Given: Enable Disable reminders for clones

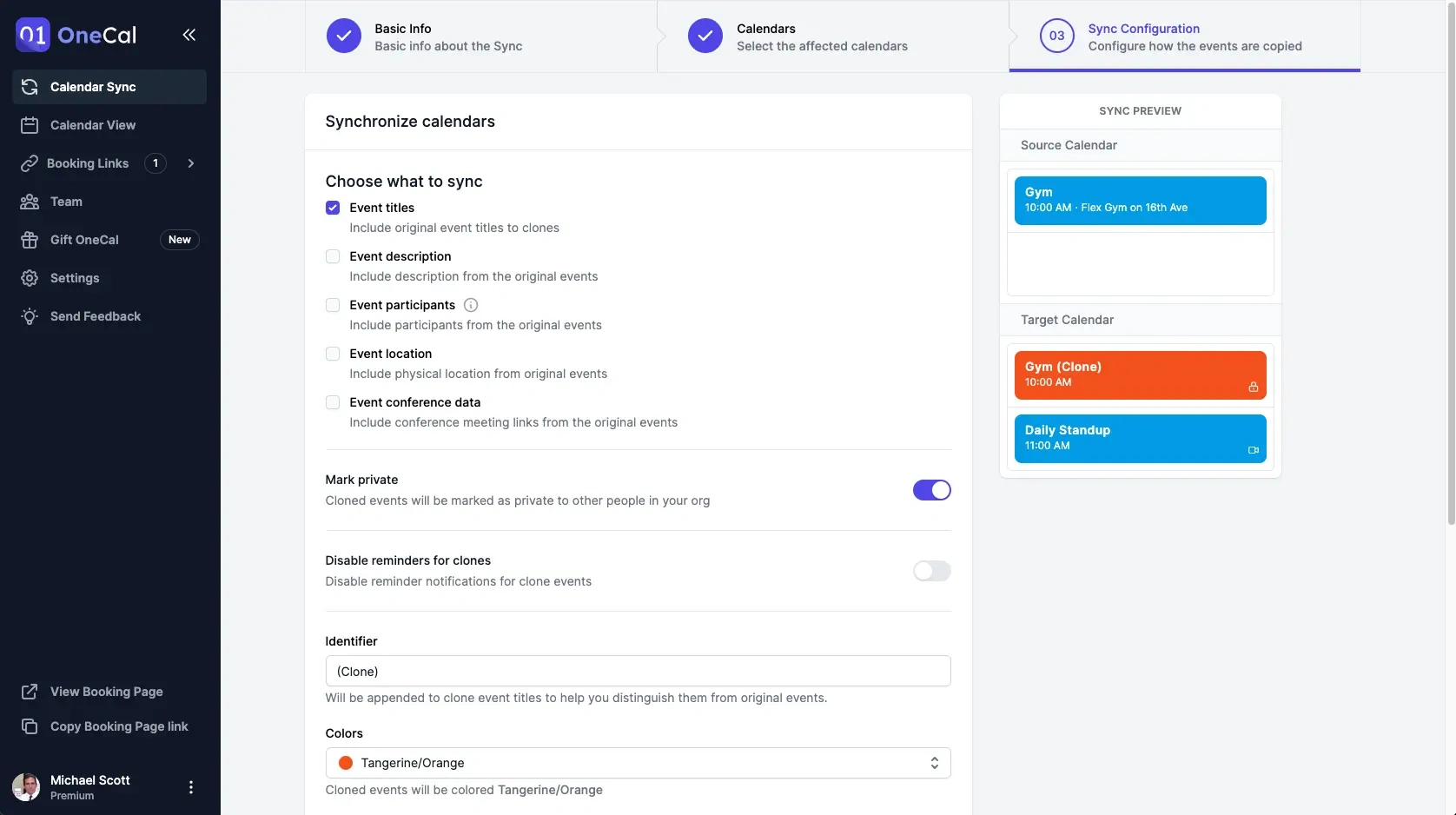Looking at the screenshot, I should tap(931, 571).
